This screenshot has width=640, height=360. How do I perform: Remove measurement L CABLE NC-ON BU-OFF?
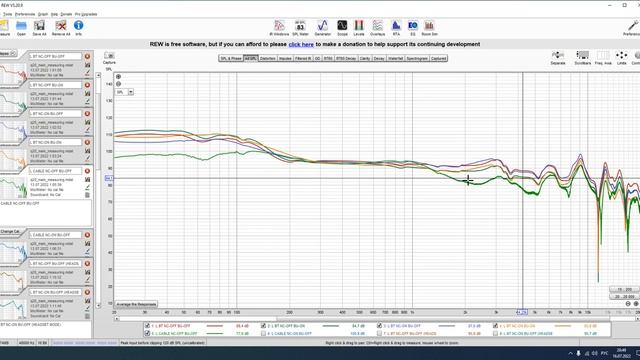coord(87,235)
